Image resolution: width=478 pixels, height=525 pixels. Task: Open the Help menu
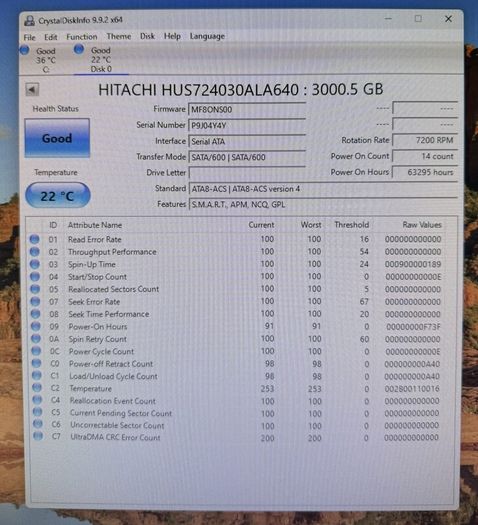172,36
